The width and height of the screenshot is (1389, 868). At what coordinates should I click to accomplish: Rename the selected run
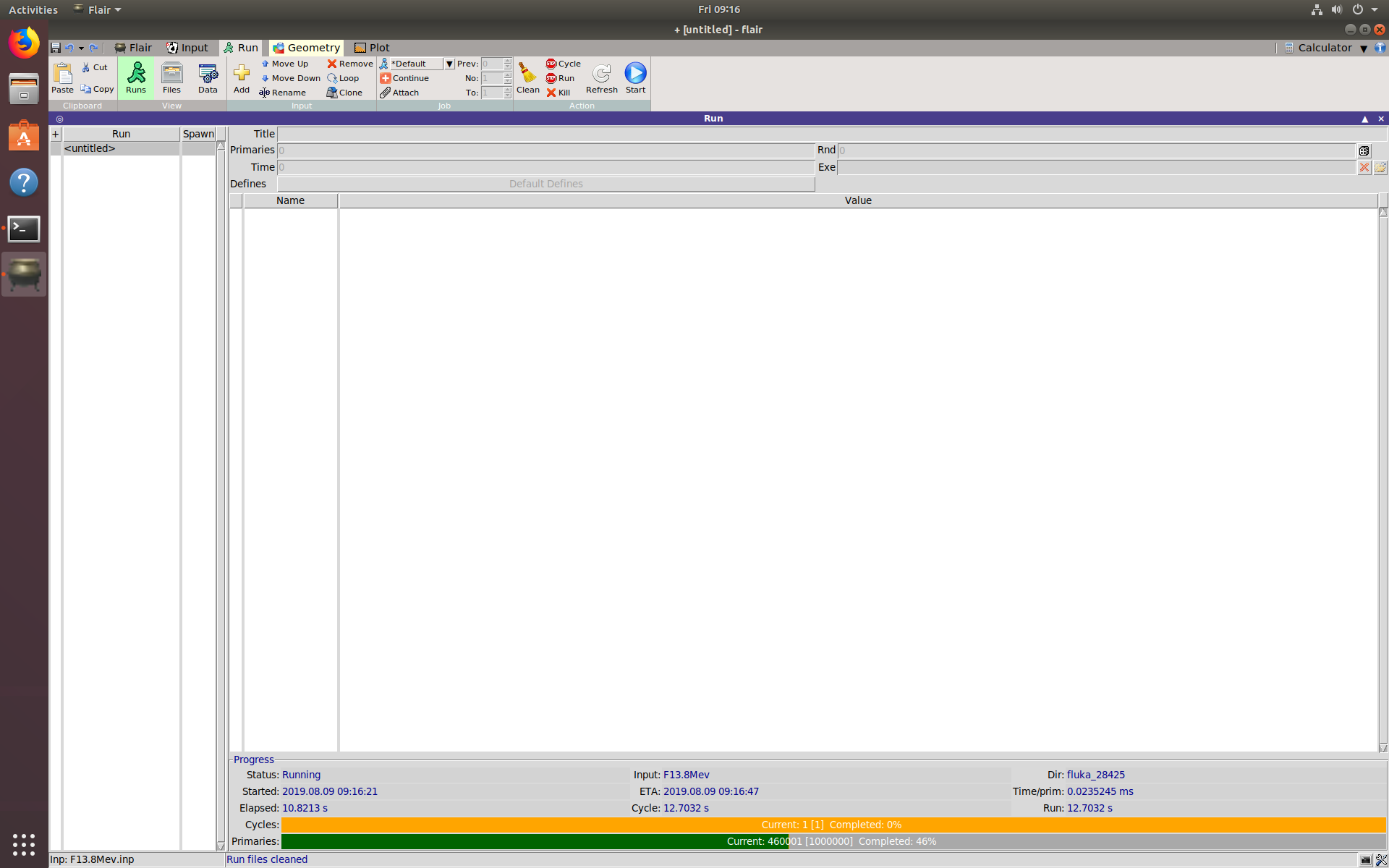(x=283, y=93)
